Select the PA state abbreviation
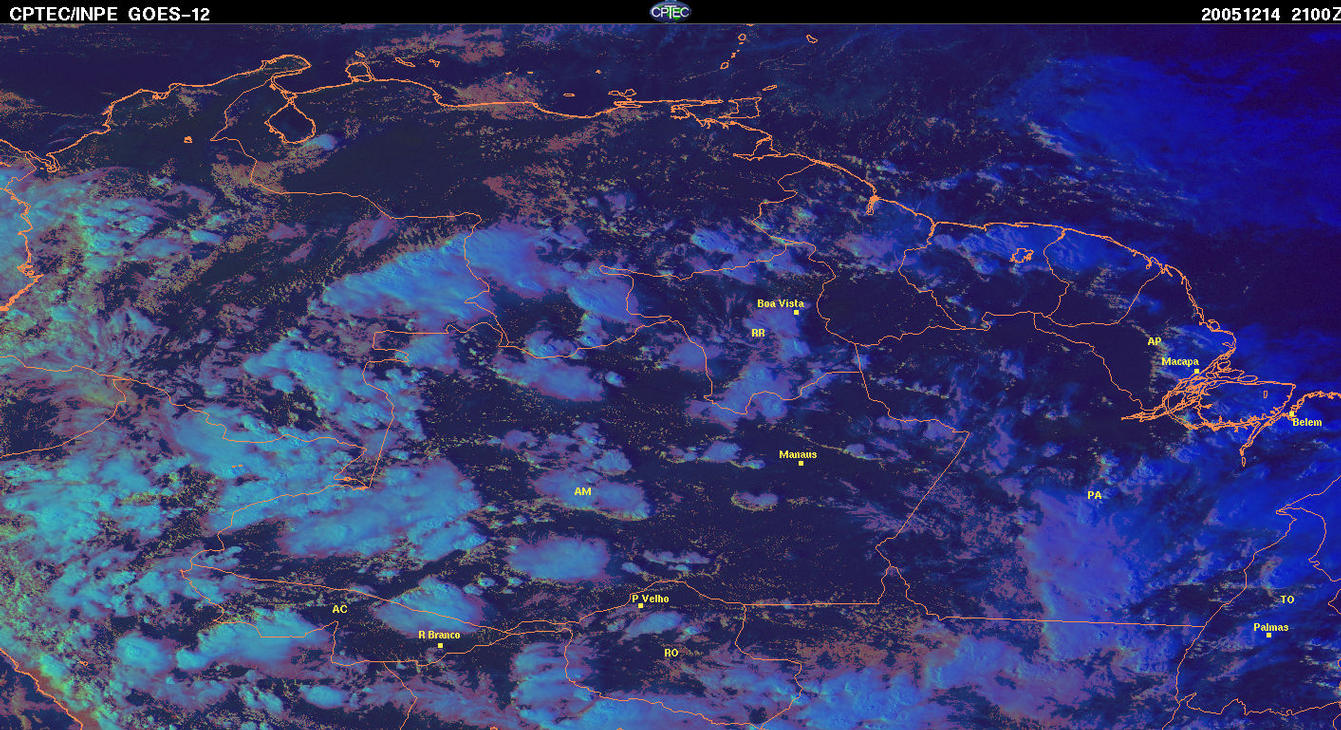This screenshot has height=730, width=1341. pyautogui.click(x=1094, y=495)
